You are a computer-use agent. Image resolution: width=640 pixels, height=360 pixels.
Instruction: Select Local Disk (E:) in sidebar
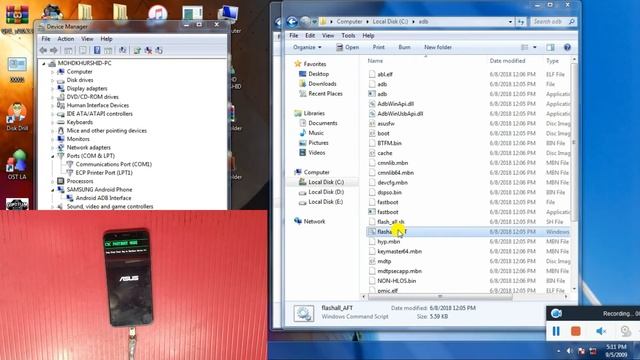tap(325, 202)
